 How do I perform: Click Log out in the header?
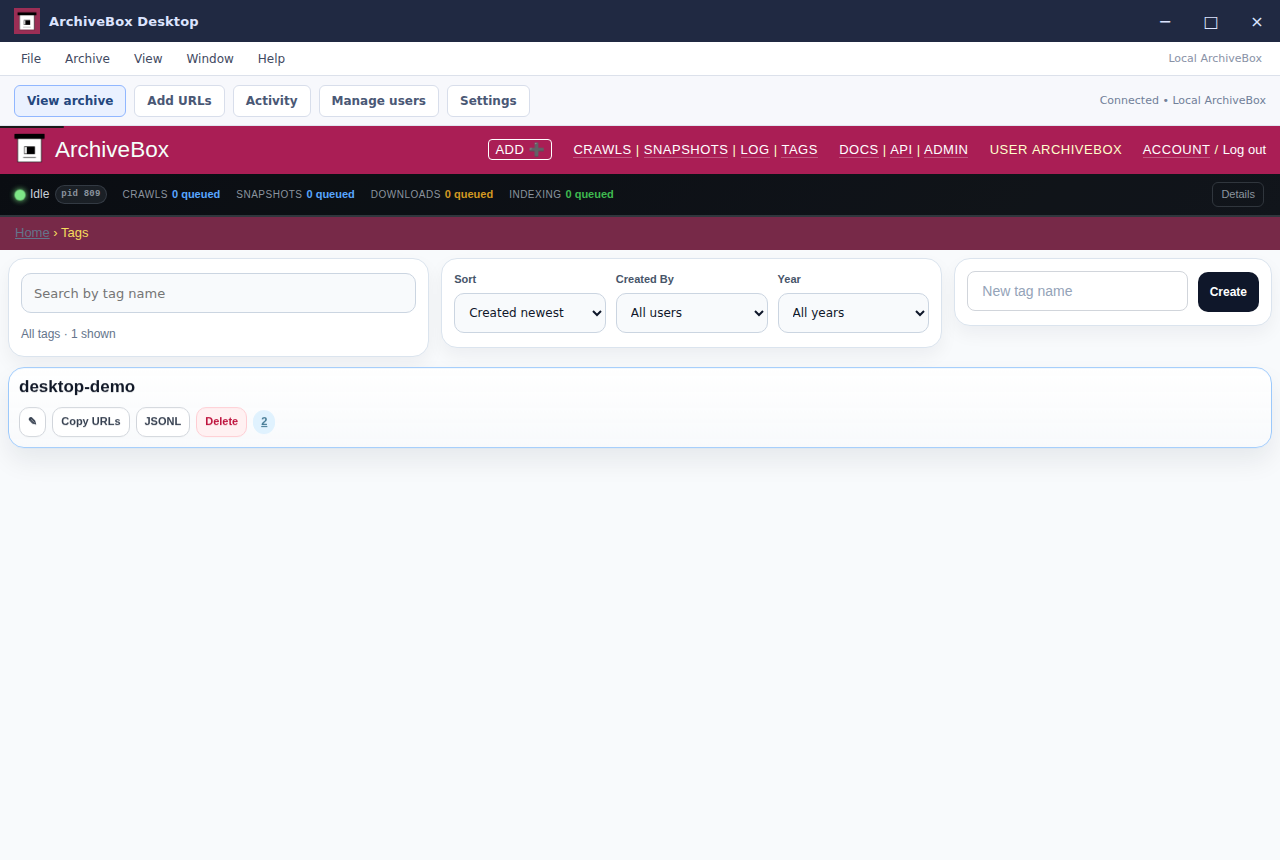click(x=1244, y=150)
